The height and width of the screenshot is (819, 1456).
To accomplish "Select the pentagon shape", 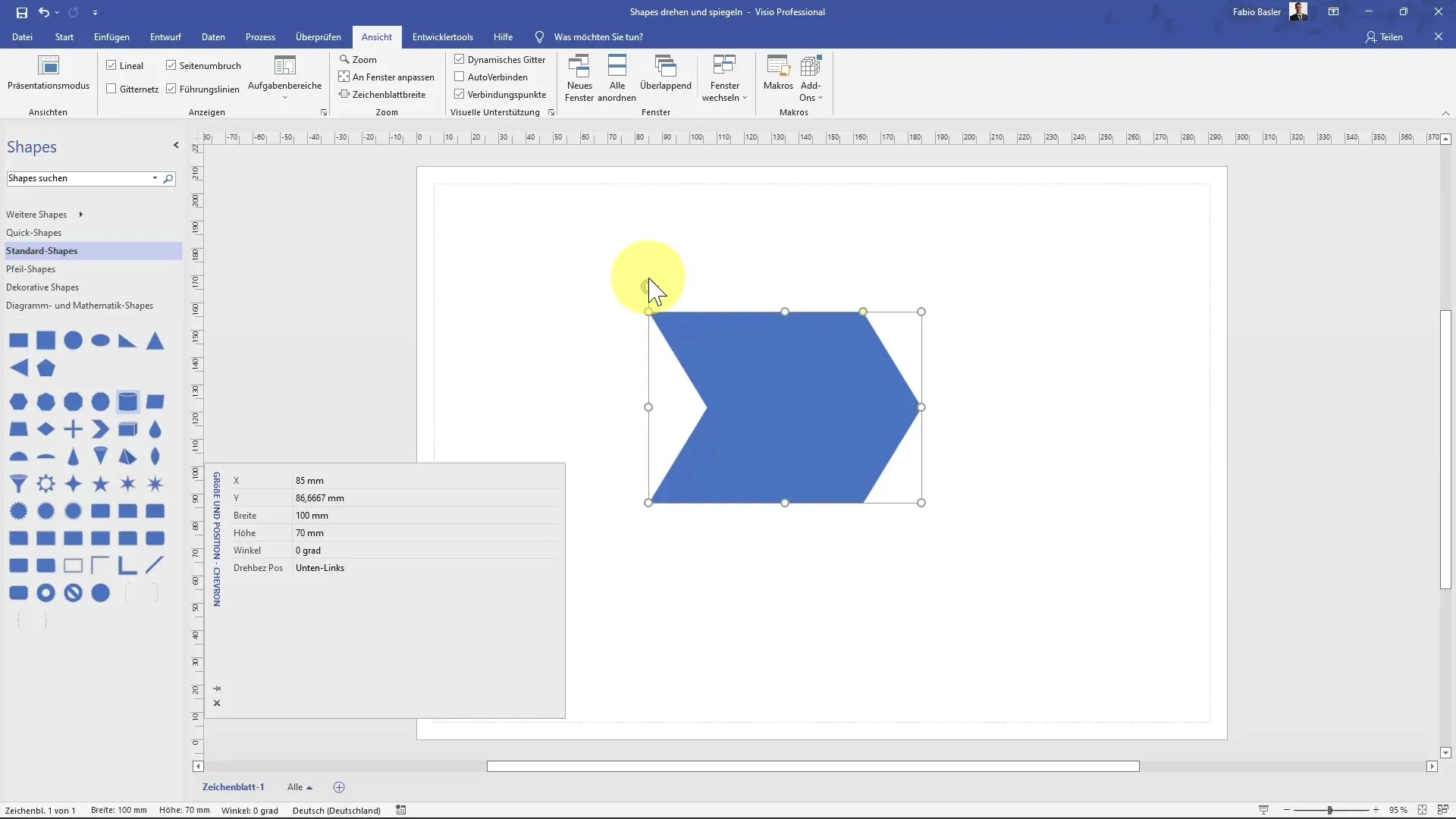I will 46,368.
